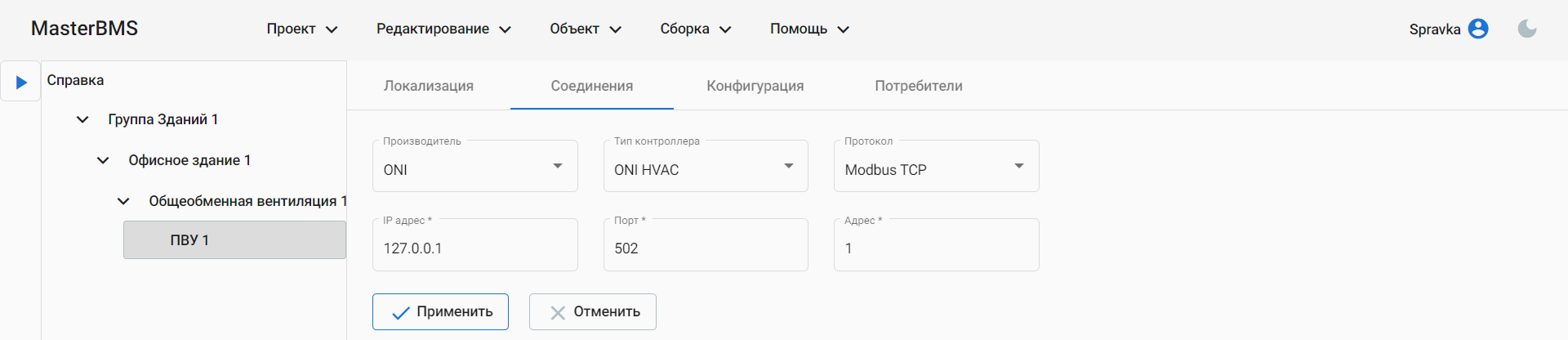
Task: Click the Применить button
Action: pyautogui.click(x=440, y=311)
